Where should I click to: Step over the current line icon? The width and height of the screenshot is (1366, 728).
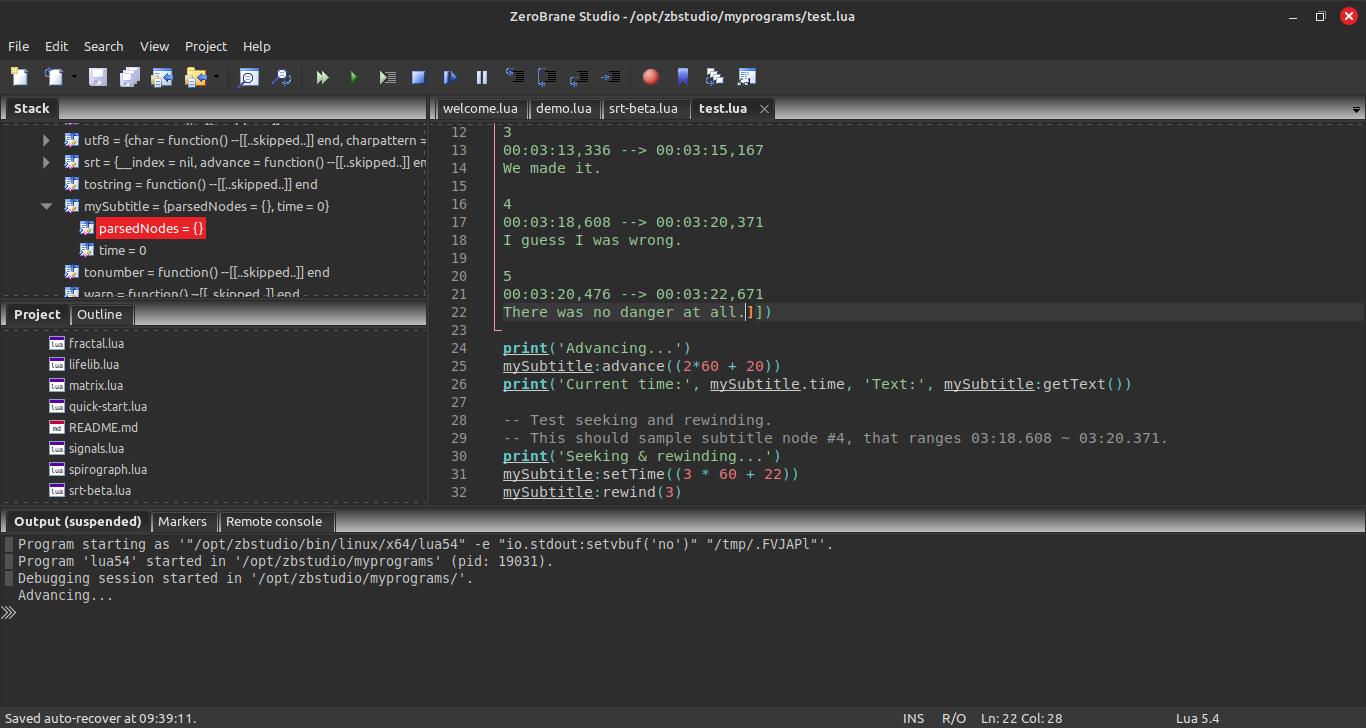546,76
